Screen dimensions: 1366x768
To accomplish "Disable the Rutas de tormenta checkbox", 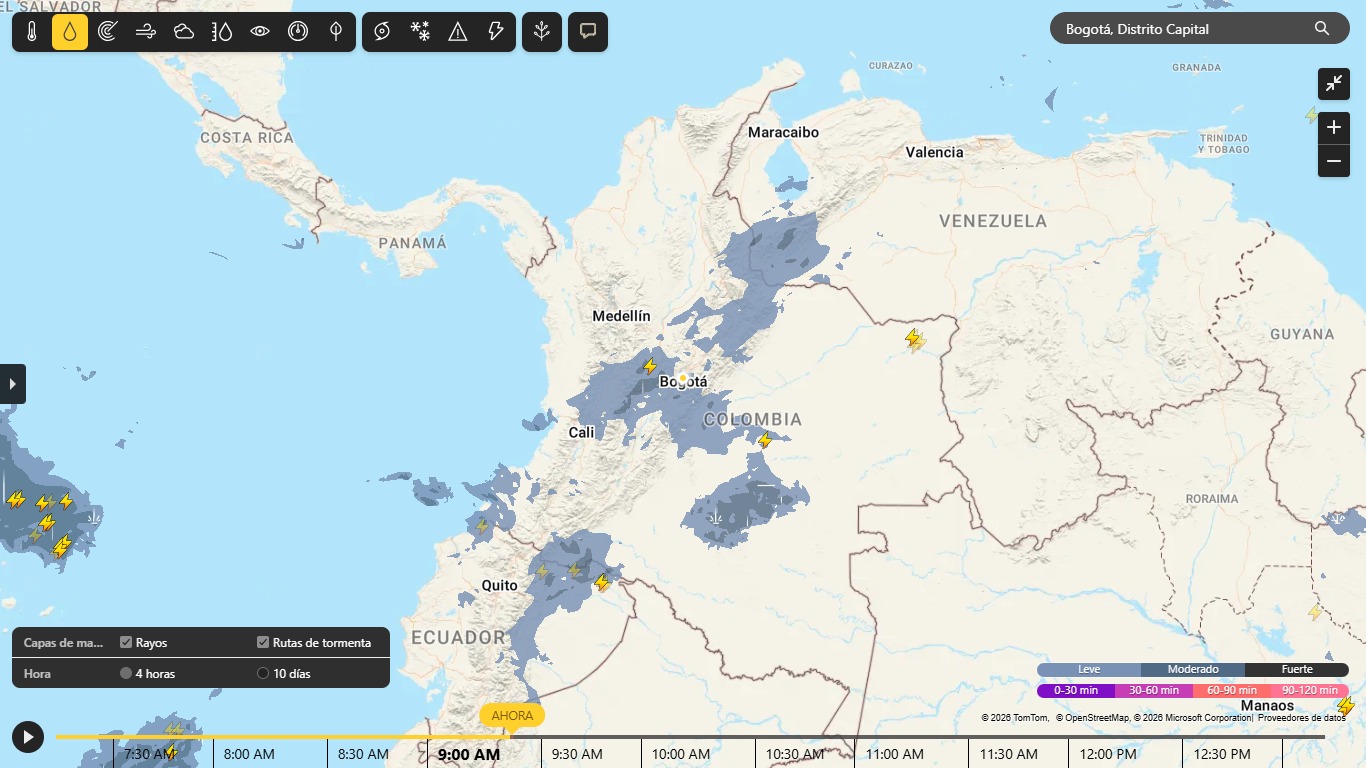I will [x=263, y=643].
